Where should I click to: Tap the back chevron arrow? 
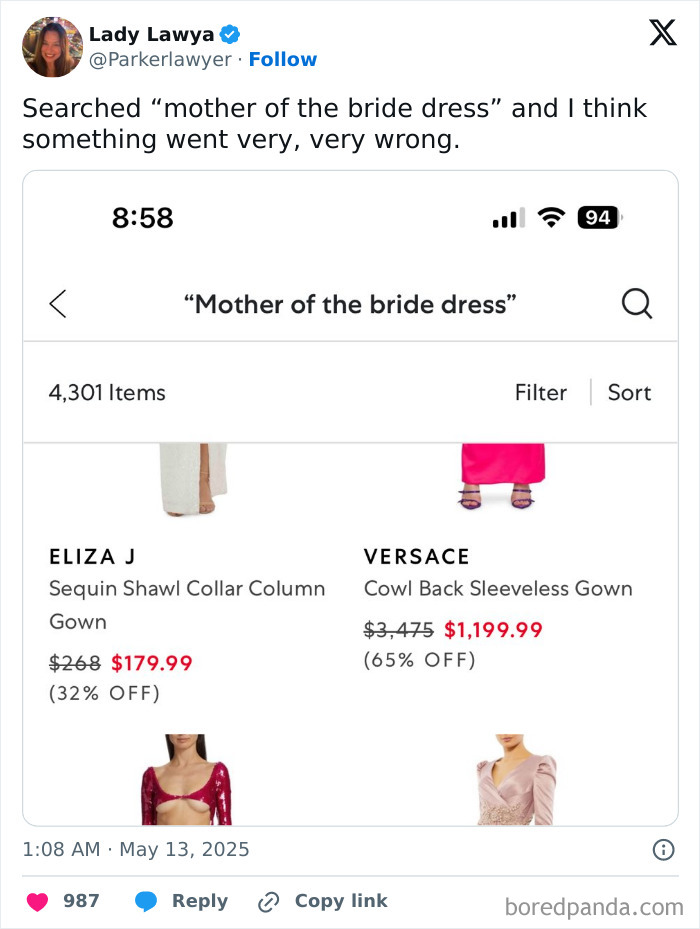coord(58,304)
